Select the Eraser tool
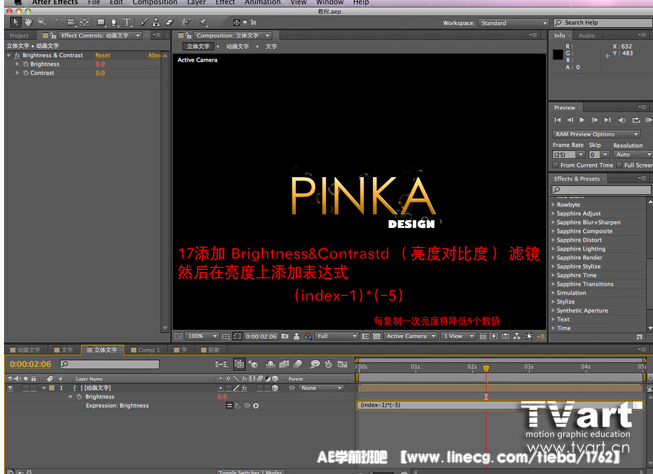This screenshot has width=653, height=474. point(169,22)
